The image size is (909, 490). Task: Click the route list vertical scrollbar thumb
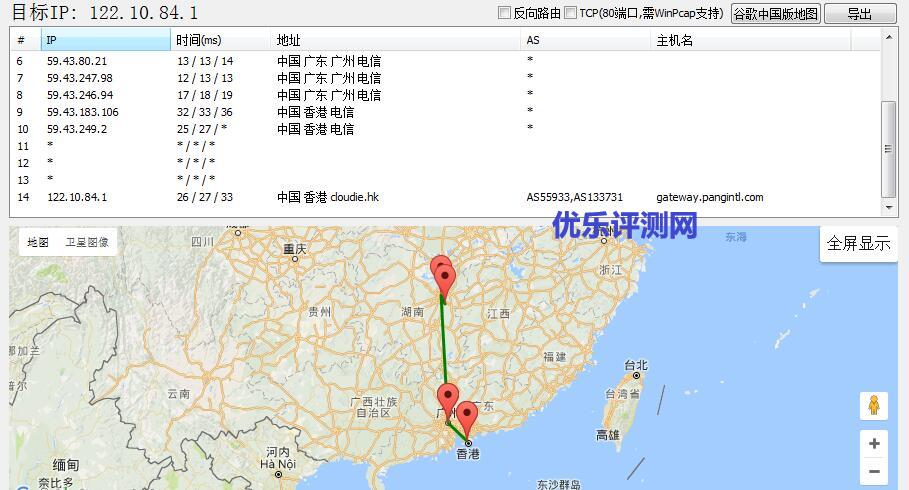887,148
